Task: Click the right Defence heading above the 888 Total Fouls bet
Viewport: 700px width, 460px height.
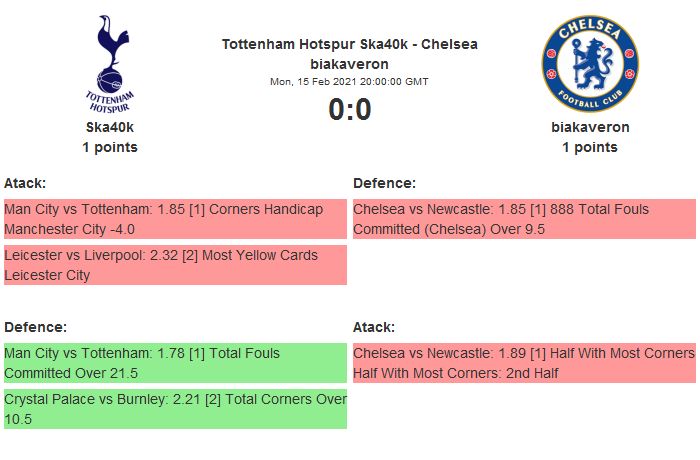Action: [384, 183]
